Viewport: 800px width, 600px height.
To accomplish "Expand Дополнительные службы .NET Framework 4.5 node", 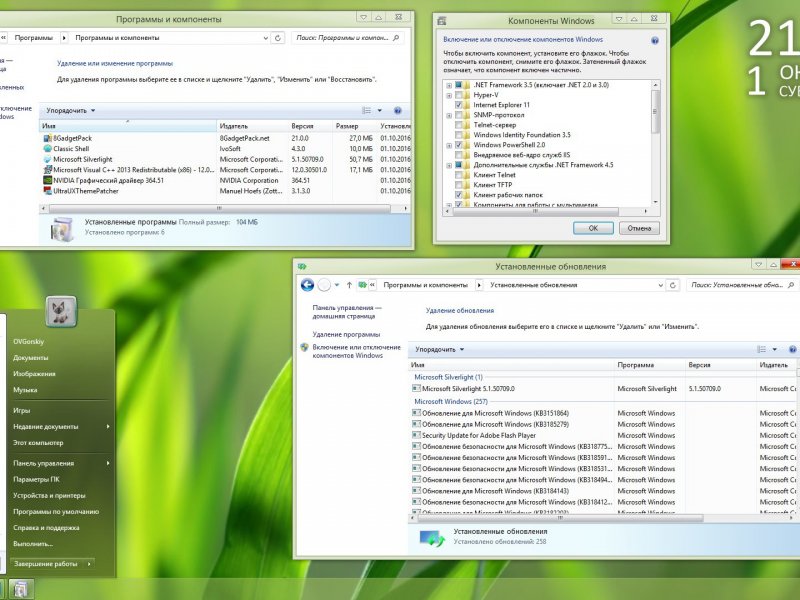I will 449,165.
